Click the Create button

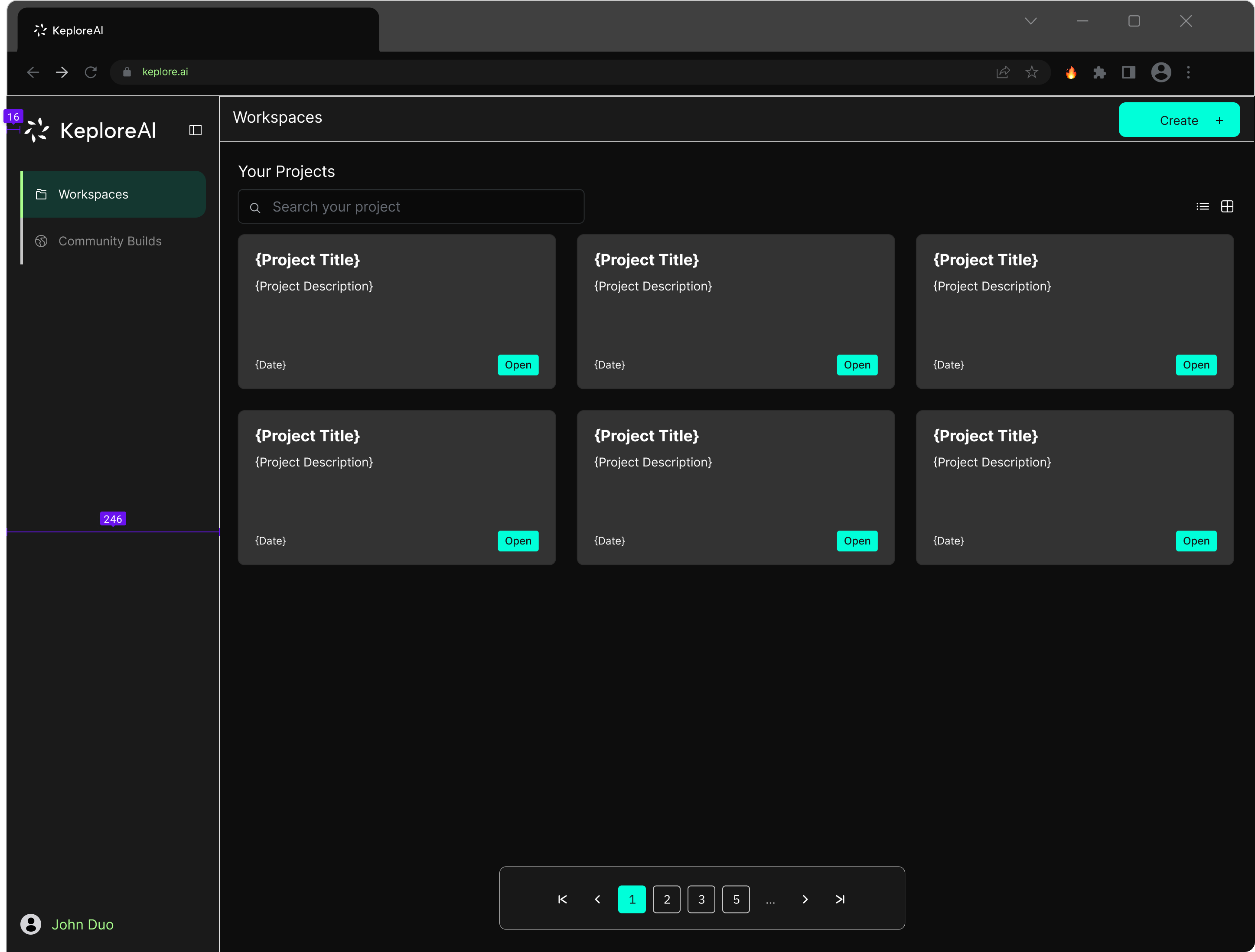pyautogui.click(x=1179, y=120)
